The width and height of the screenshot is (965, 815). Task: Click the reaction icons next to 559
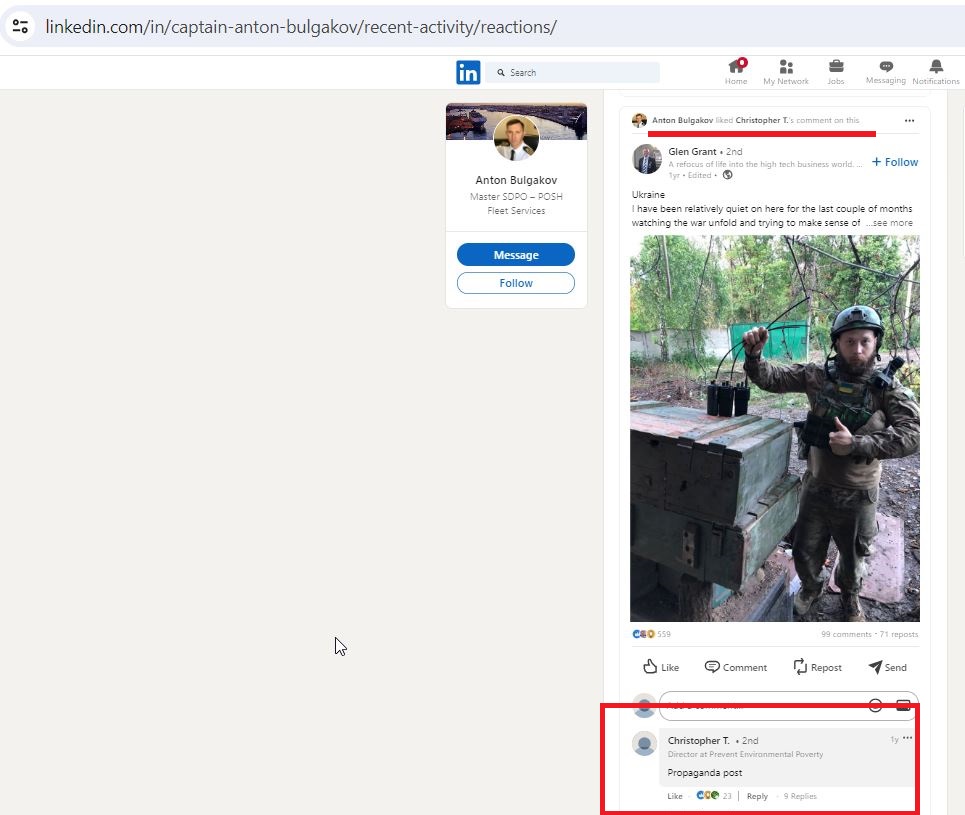[643, 634]
